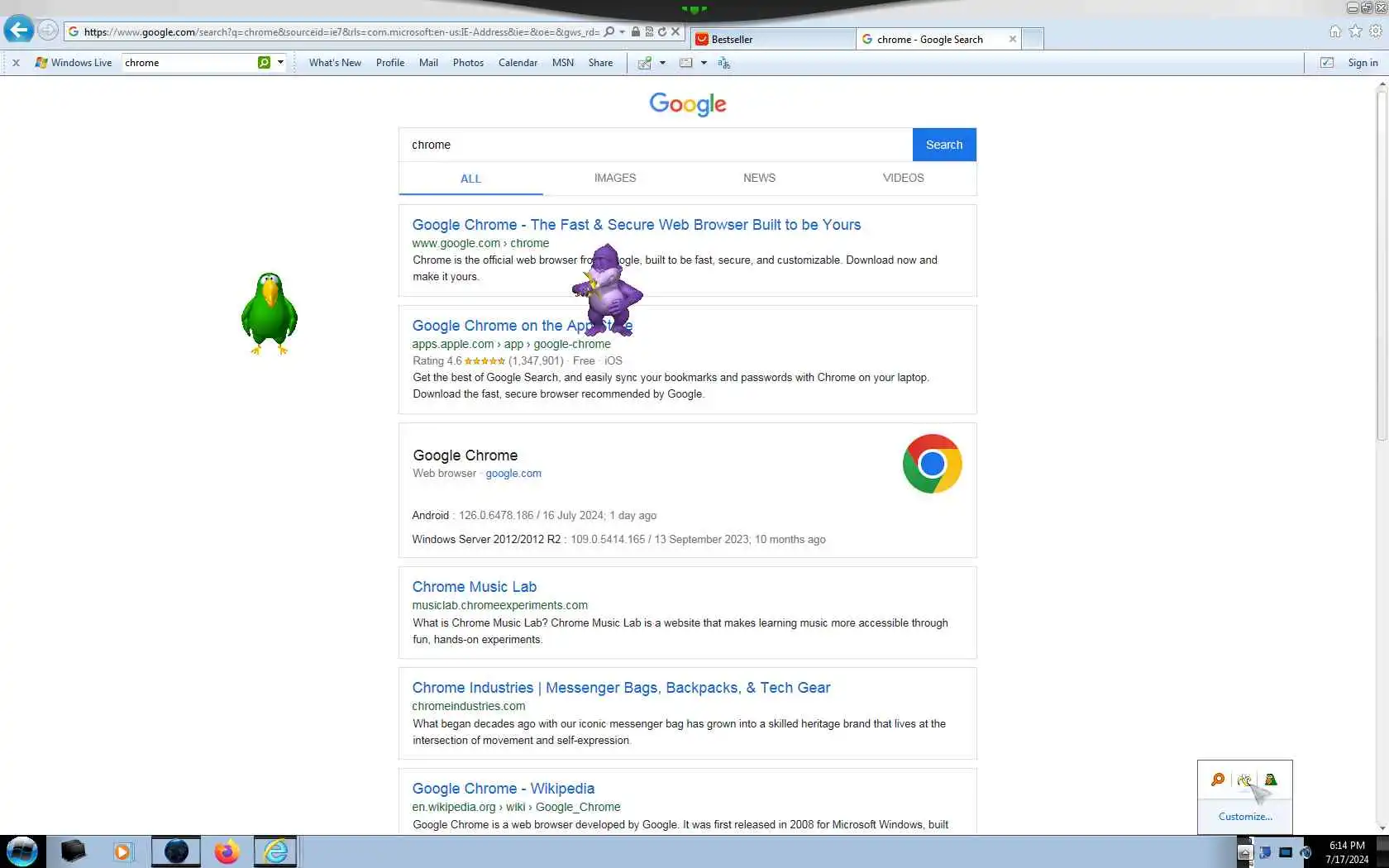Click the Chrome logo in the knowledge card

[x=932, y=464]
